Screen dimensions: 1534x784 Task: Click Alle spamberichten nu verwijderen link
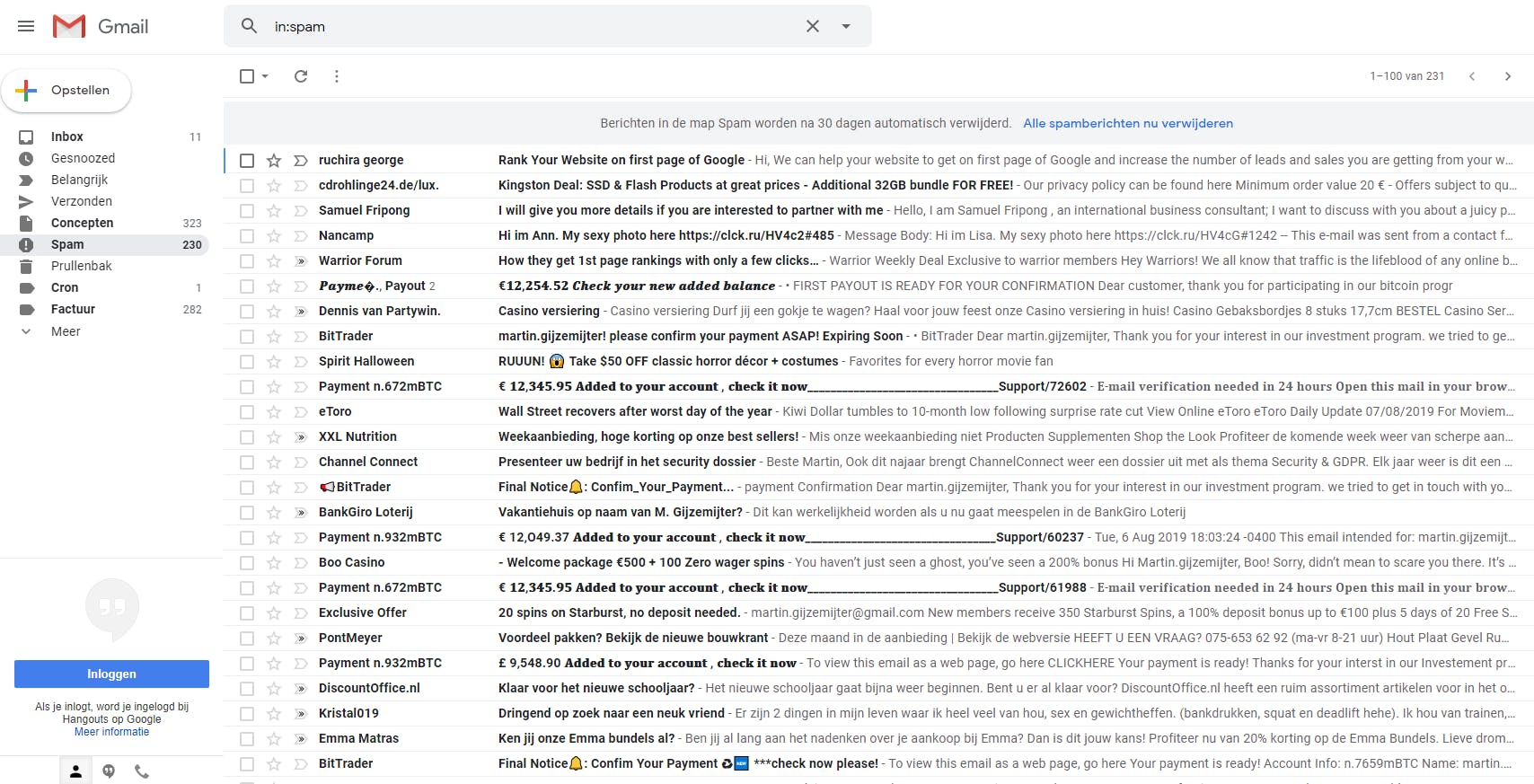click(1128, 123)
